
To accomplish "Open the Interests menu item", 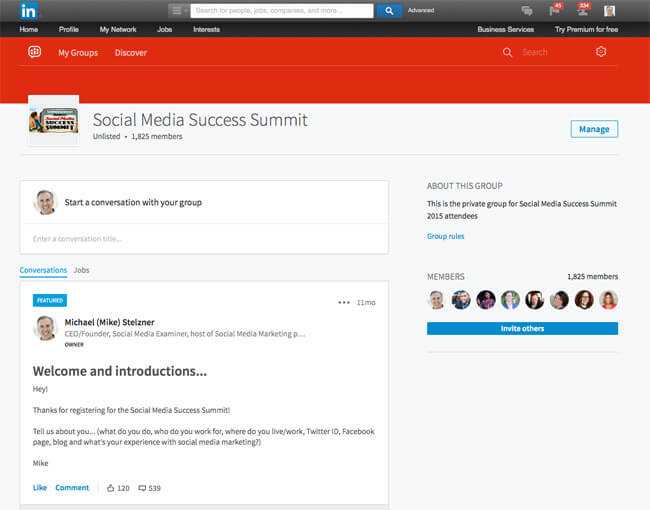I will 206,29.
